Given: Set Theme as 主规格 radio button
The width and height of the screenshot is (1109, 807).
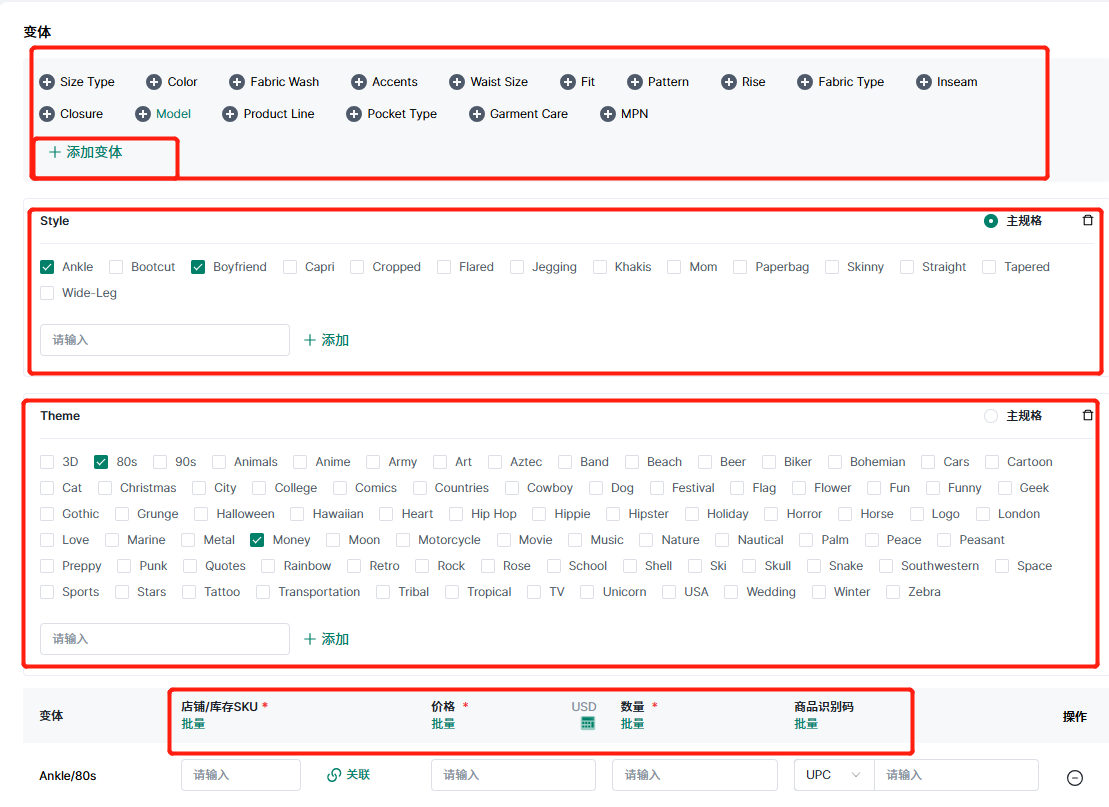Looking at the screenshot, I should click(x=991, y=416).
